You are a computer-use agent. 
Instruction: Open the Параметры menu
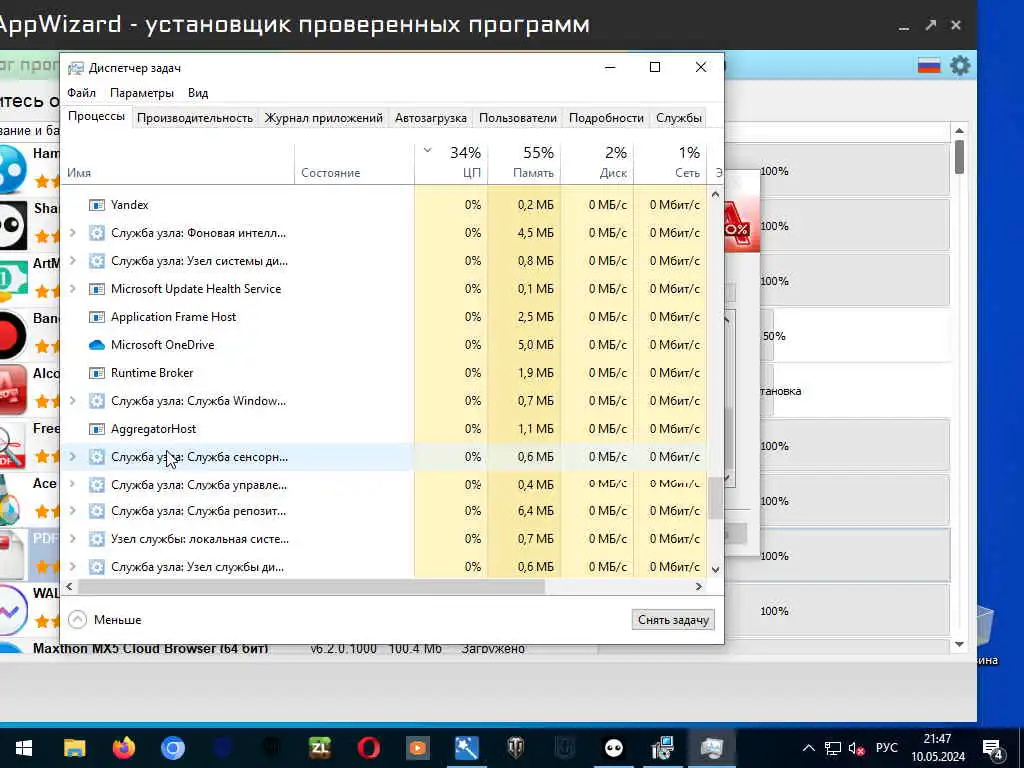pyautogui.click(x=142, y=93)
